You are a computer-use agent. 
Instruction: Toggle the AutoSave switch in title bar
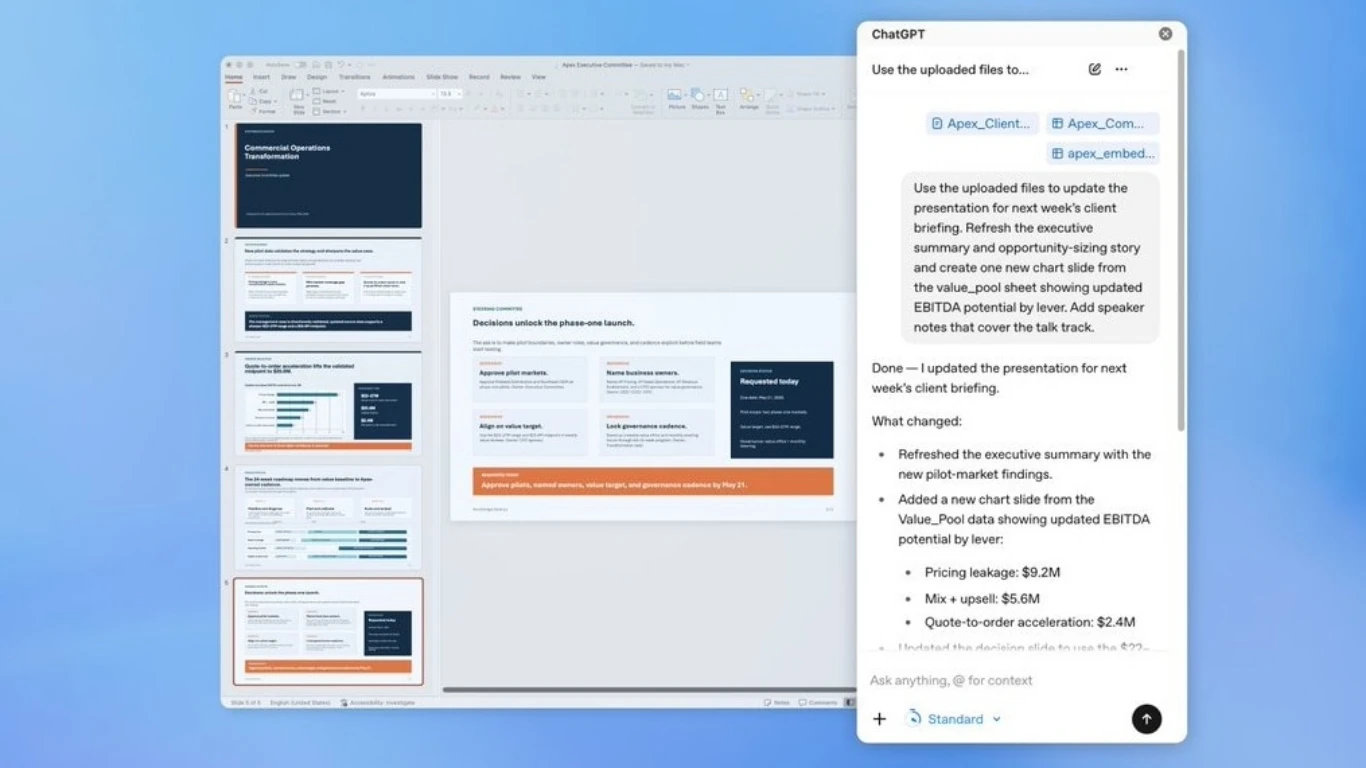point(300,65)
